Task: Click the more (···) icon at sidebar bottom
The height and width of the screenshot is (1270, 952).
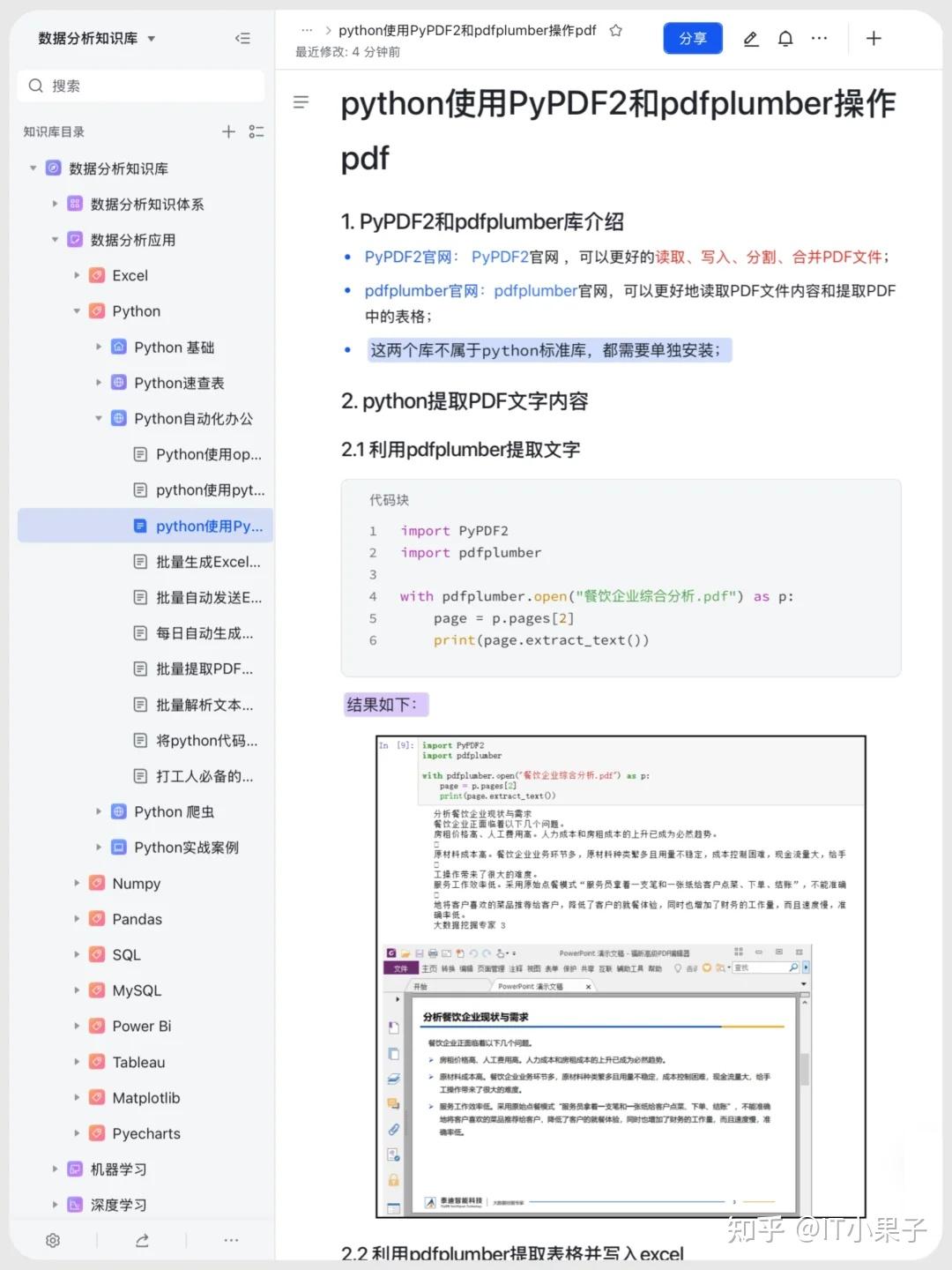Action: tap(231, 1240)
